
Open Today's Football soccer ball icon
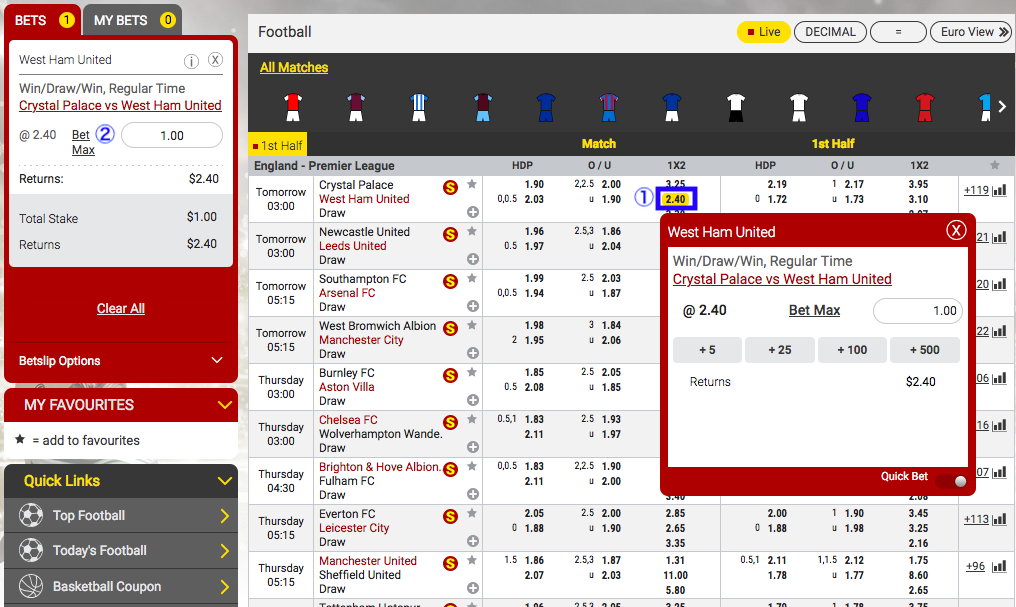pyautogui.click(x=30, y=551)
